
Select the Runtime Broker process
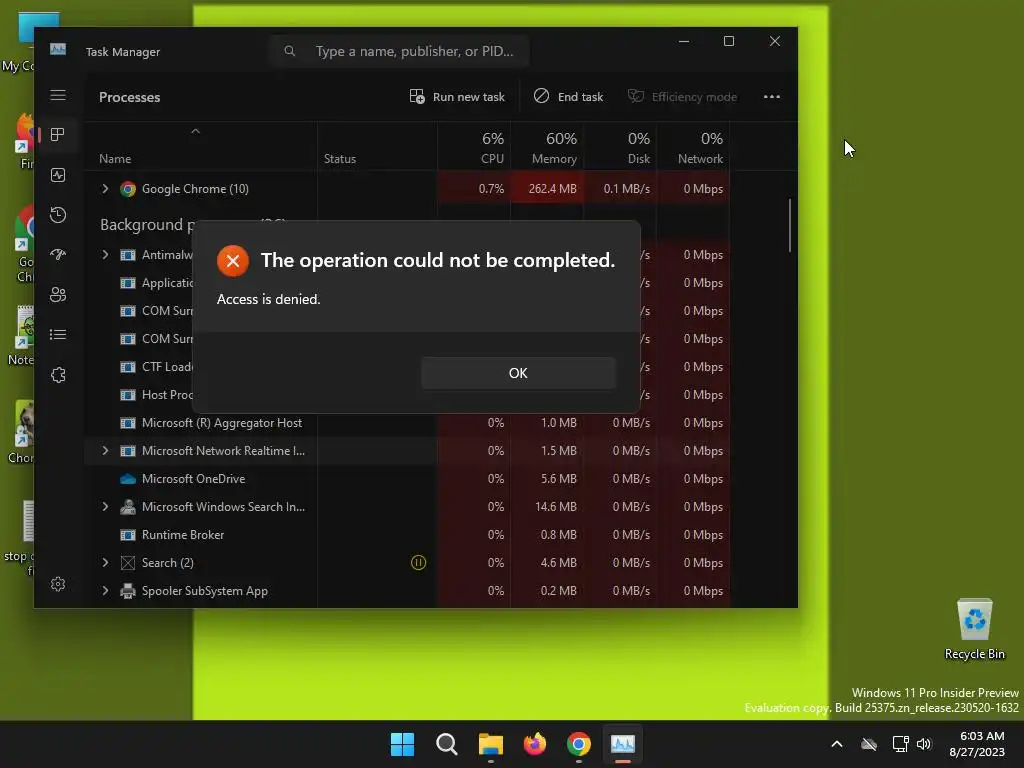point(407,535)
